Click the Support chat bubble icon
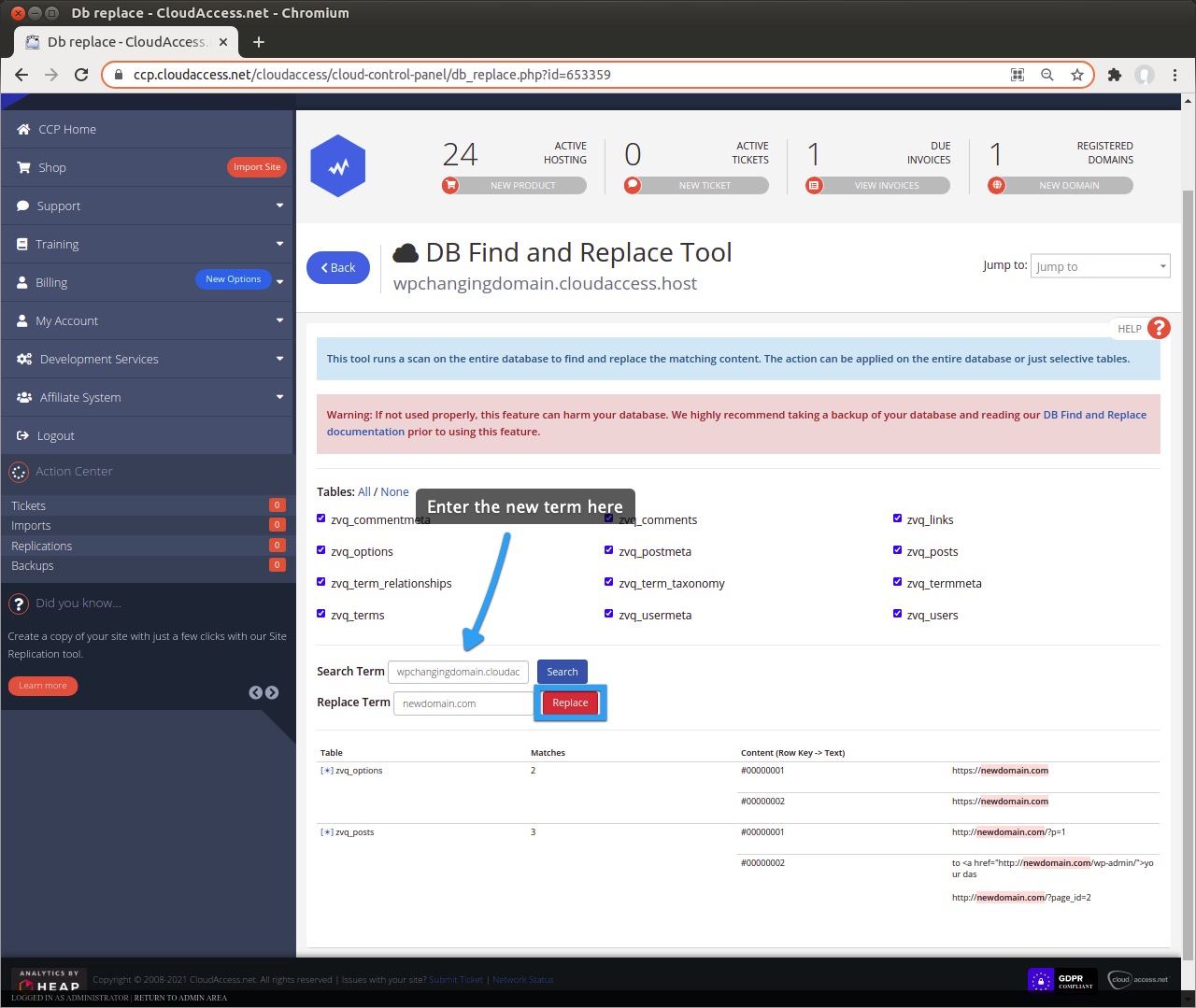The image size is (1196, 1008). coord(23,206)
